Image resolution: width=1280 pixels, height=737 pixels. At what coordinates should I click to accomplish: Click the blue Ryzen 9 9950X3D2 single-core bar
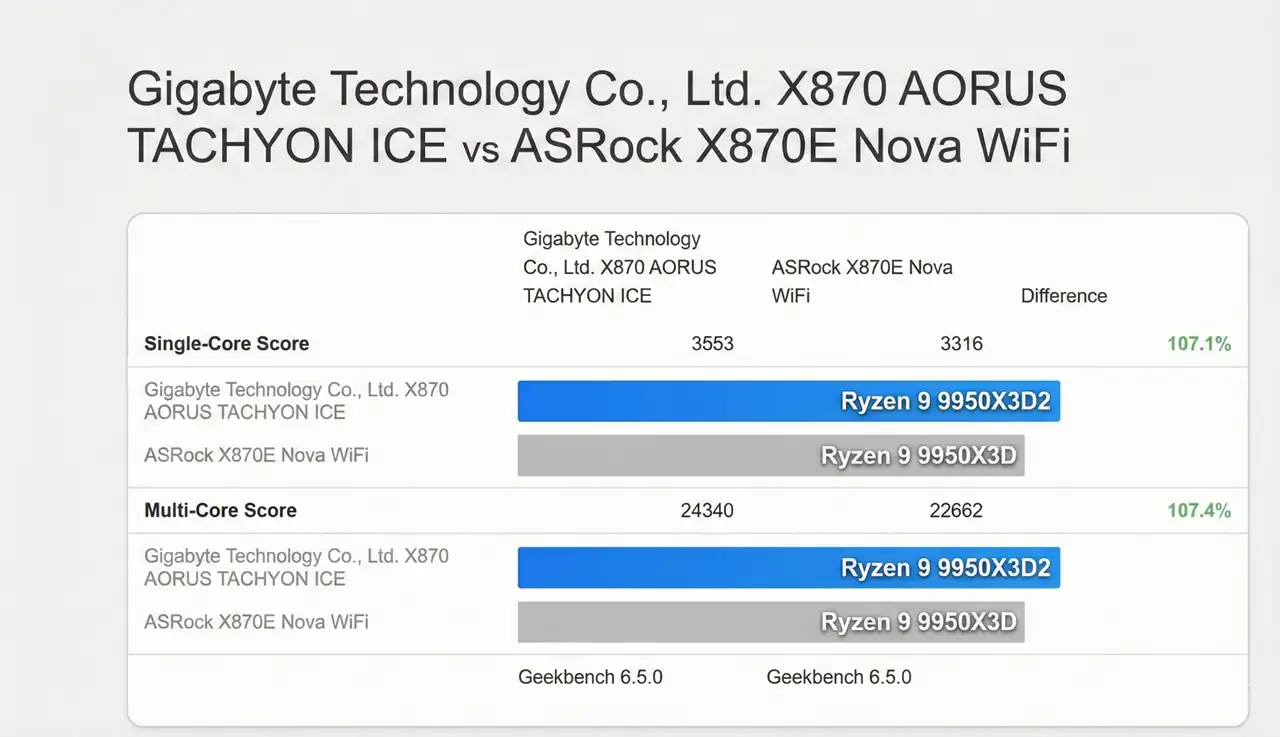(x=788, y=401)
